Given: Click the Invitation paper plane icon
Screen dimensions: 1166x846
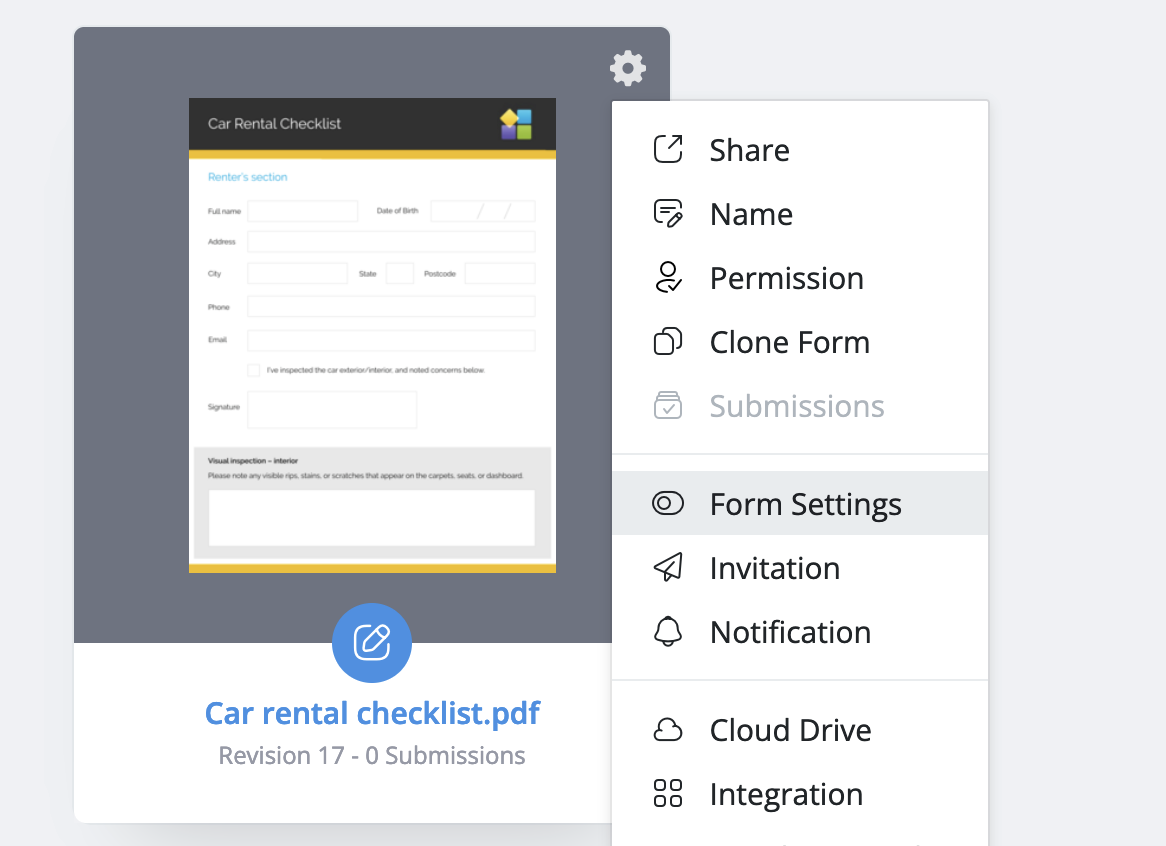Looking at the screenshot, I should (667, 568).
